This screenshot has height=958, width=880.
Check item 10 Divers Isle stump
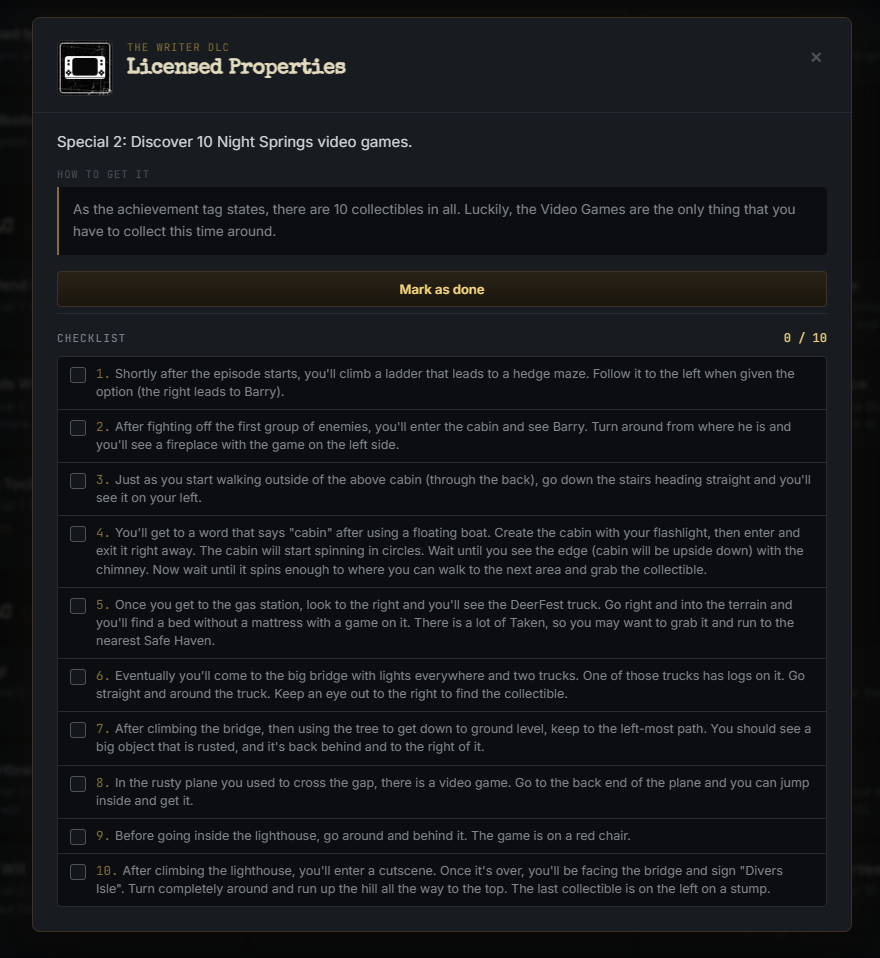click(78, 872)
